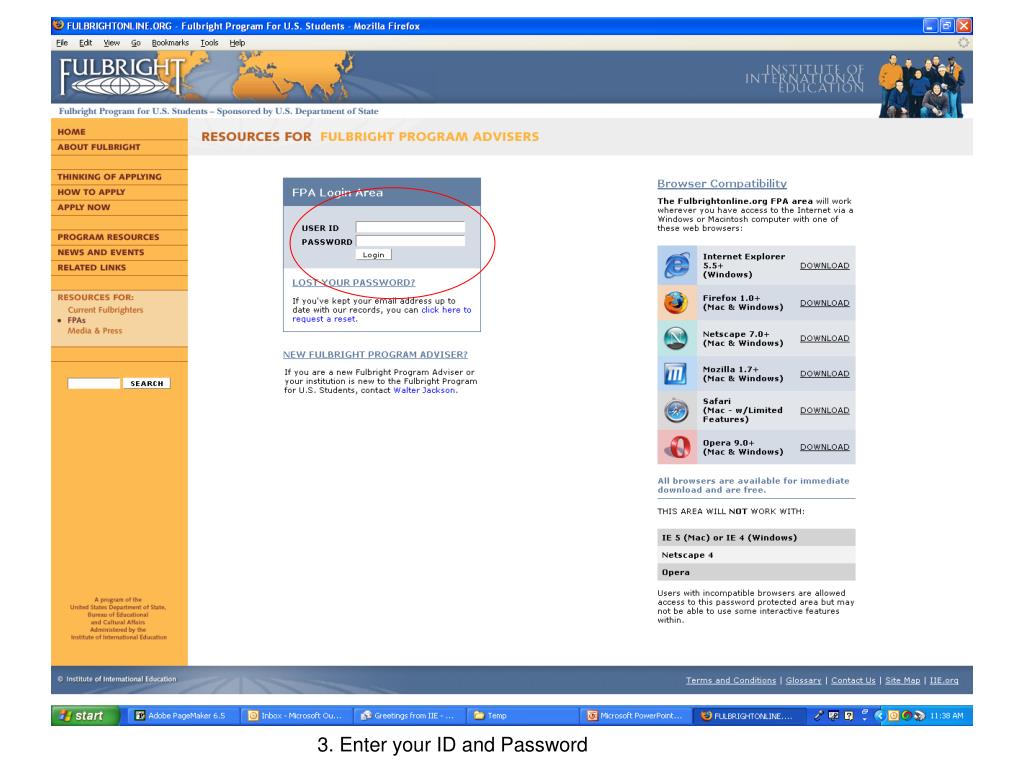Switch to Inbox - Microsoft Outlook taskbar item
This screenshot has height=768, width=1024.
295,716
